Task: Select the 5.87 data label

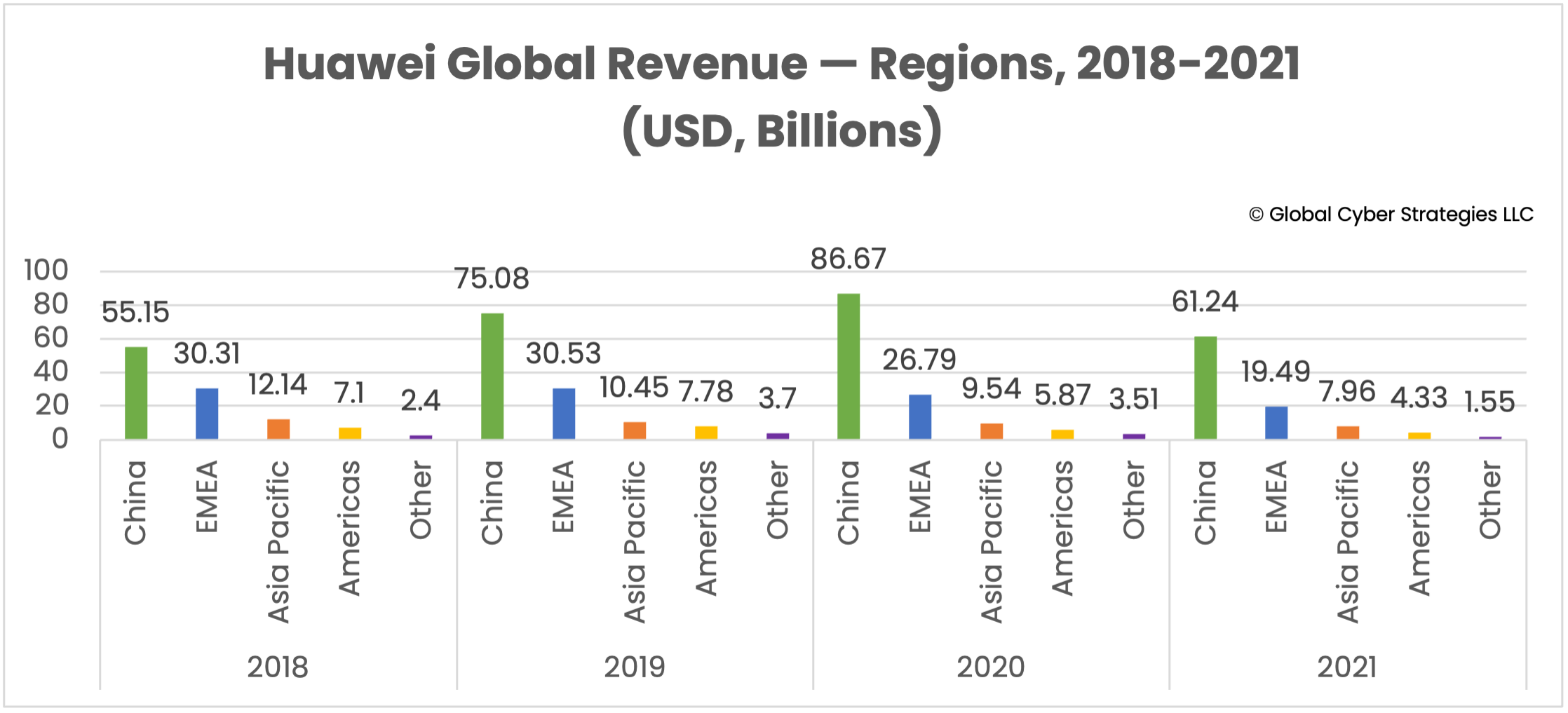Action: [x=1062, y=395]
